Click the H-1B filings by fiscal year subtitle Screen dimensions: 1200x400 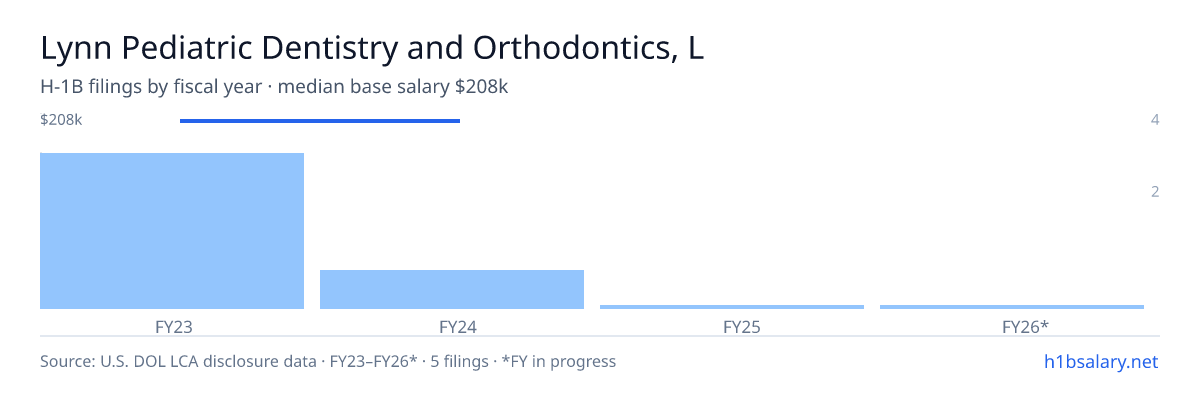point(151,87)
